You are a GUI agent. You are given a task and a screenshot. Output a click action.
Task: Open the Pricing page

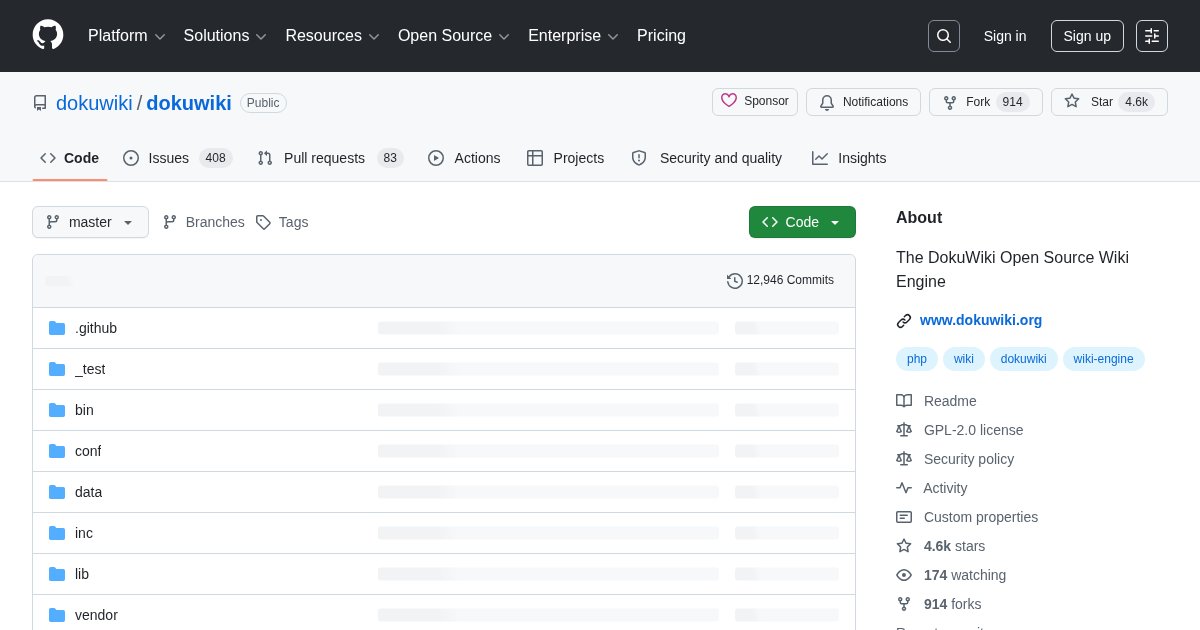pos(661,36)
